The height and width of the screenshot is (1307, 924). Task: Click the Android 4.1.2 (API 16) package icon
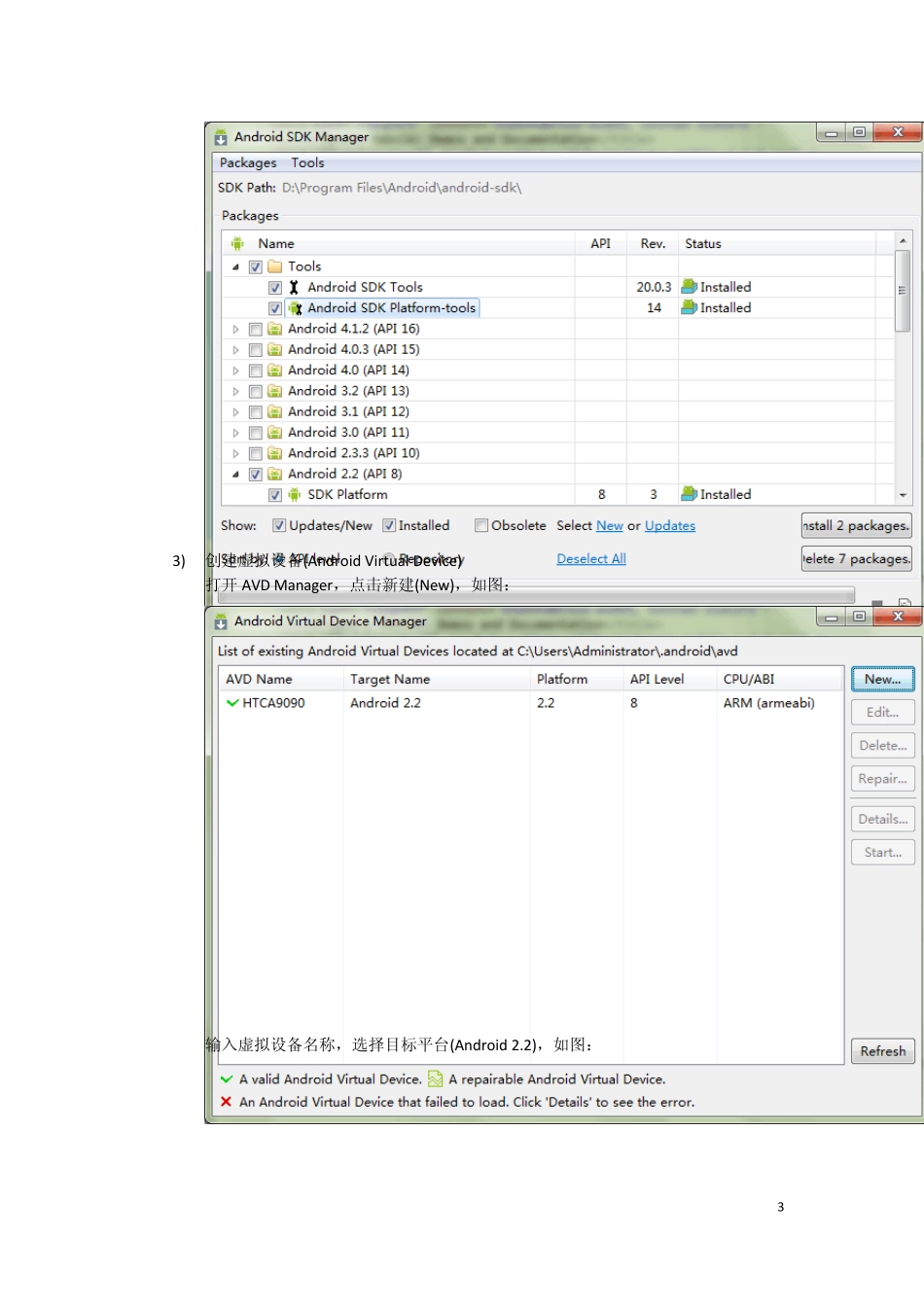tap(275, 330)
